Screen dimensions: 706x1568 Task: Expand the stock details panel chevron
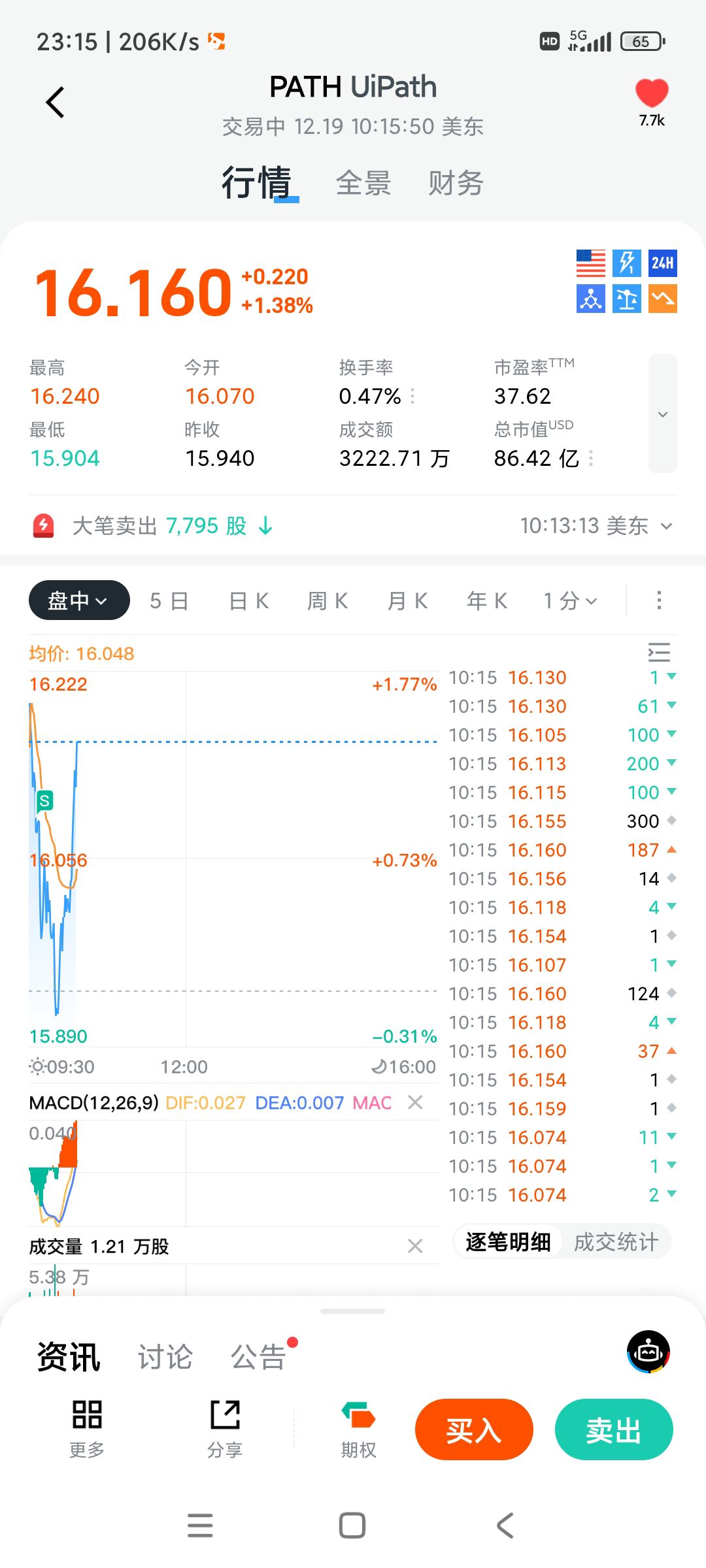point(662,414)
